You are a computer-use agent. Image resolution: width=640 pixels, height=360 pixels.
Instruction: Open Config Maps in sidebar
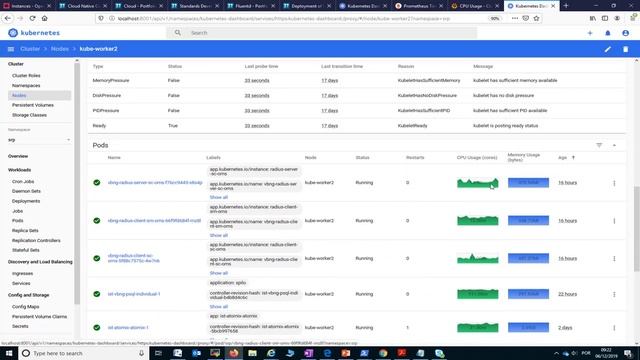(26, 307)
